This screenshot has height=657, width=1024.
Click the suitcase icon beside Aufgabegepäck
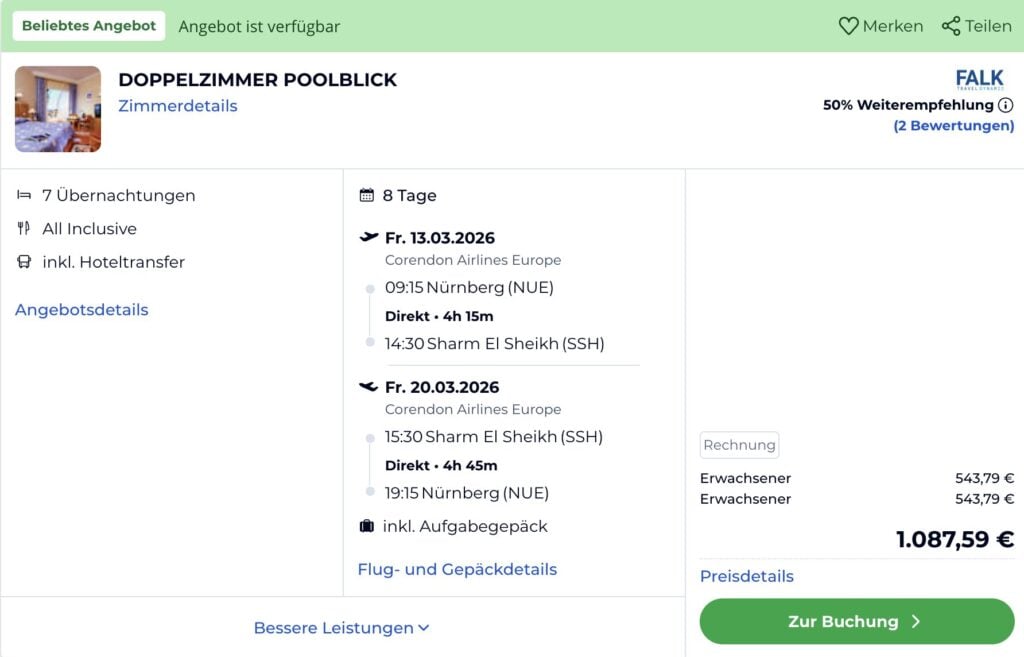pos(367,526)
